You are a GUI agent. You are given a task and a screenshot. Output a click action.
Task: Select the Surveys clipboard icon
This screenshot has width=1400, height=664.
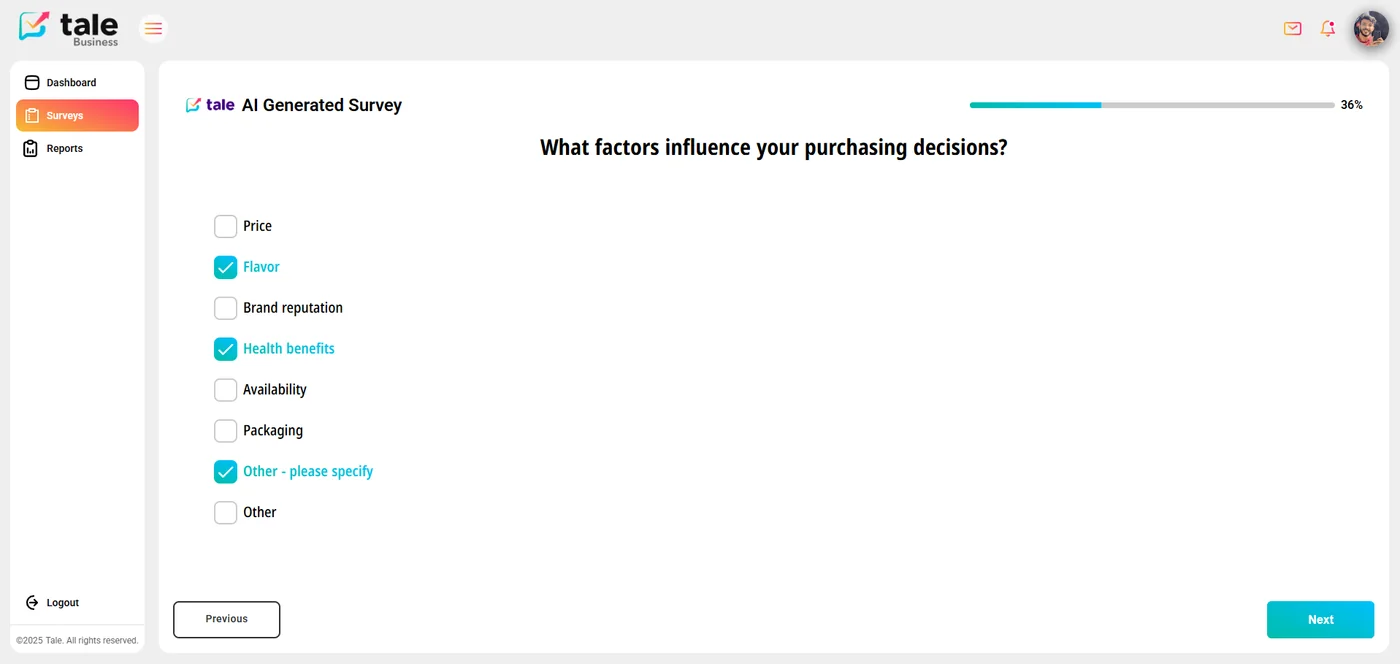click(30, 115)
